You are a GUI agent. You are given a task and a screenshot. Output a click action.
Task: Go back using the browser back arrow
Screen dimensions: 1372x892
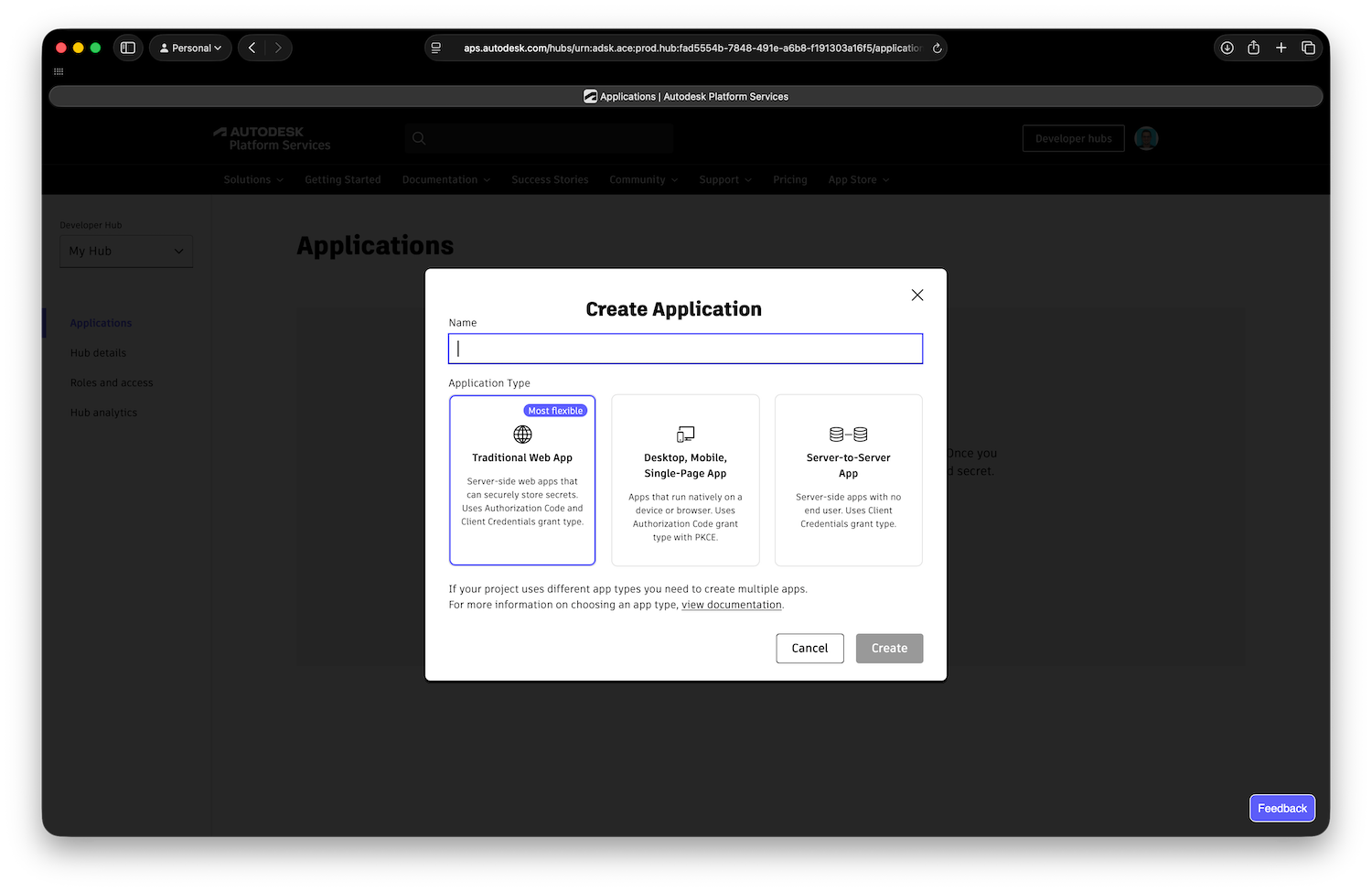point(252,48)
